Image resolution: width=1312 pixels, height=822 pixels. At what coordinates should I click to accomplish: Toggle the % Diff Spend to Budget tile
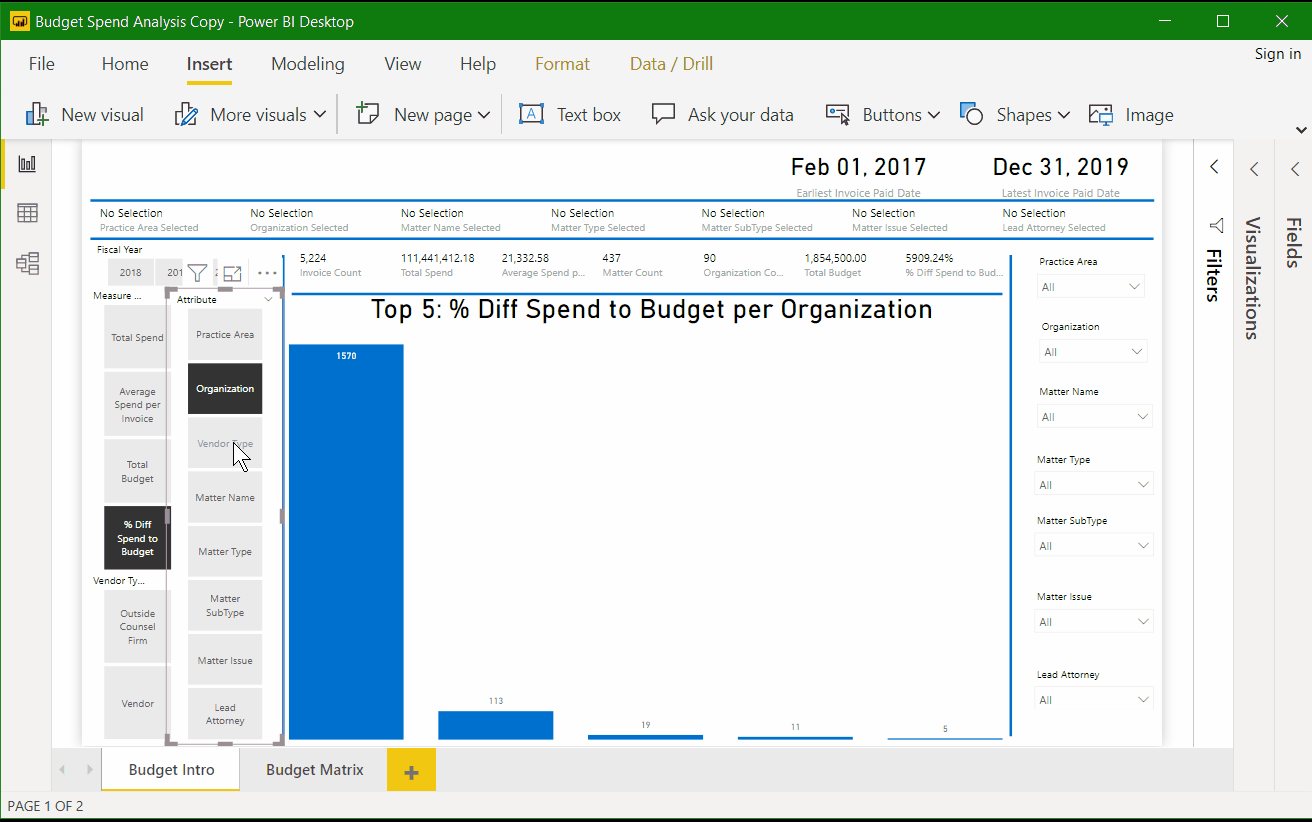(137, 538)
